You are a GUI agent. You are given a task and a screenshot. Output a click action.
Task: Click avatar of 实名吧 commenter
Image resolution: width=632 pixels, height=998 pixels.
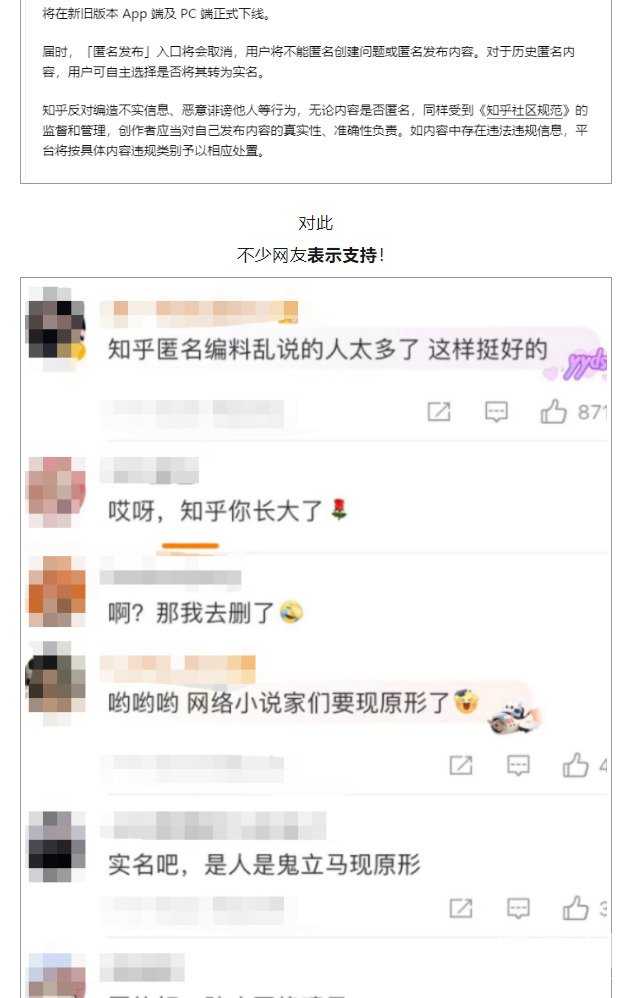click(x=57, y=847)
